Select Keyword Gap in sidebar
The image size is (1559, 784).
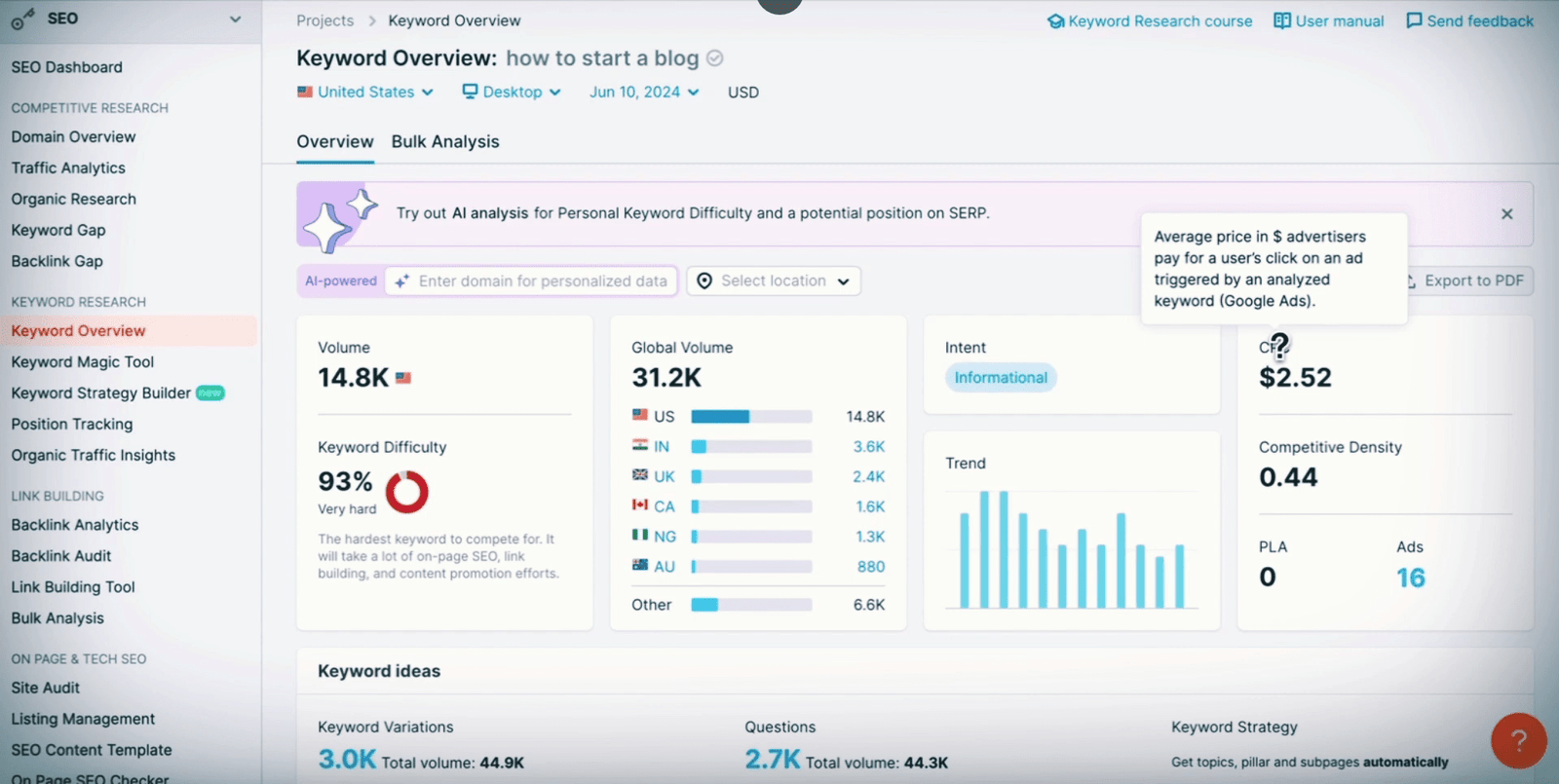pyautogui.click(x=58, y=231)
